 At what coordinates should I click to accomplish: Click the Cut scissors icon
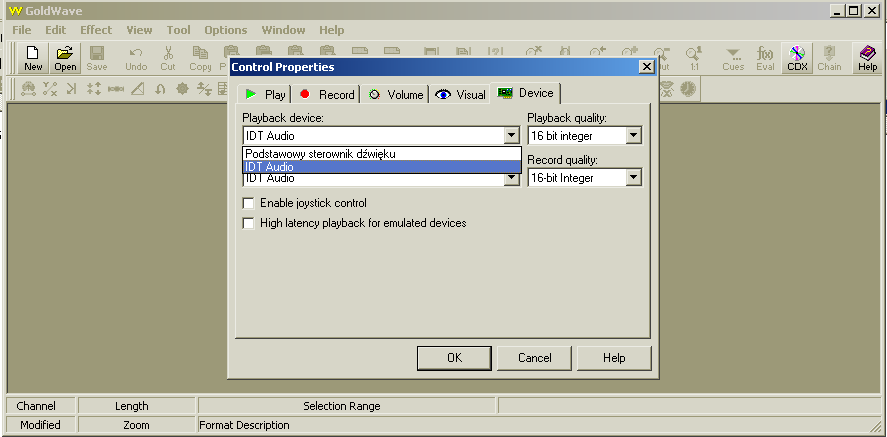pos(168,59)
